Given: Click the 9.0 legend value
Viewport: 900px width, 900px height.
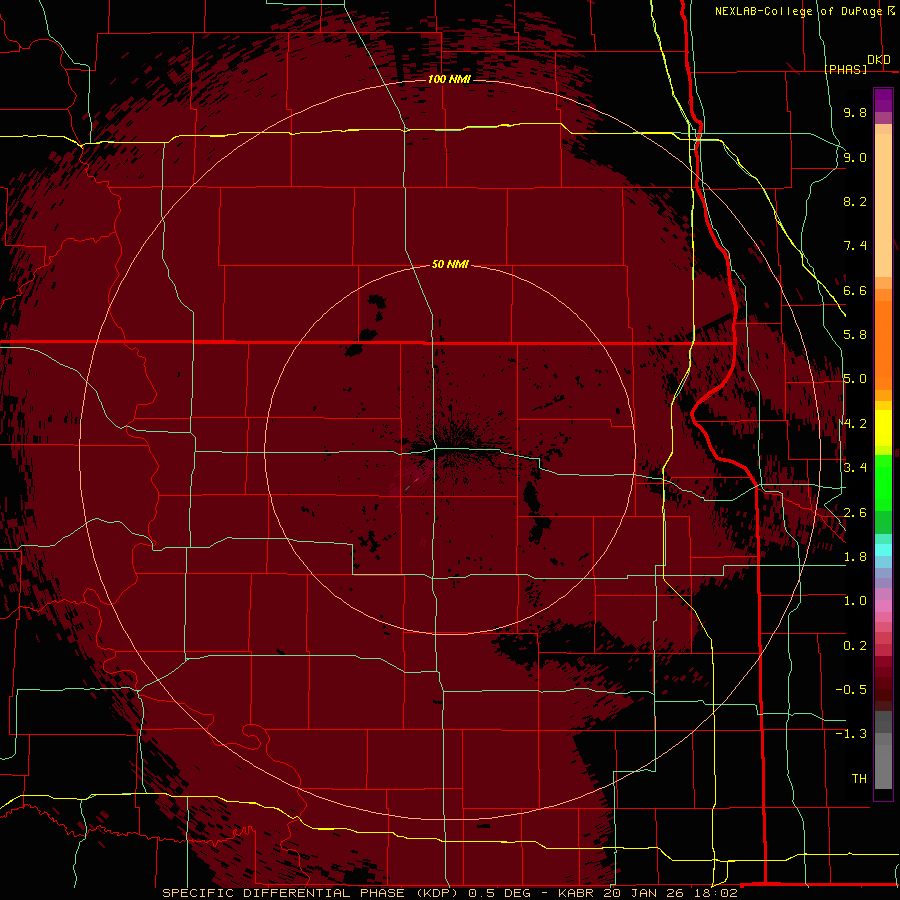Looking at the screenshot, I should point(855,157).
